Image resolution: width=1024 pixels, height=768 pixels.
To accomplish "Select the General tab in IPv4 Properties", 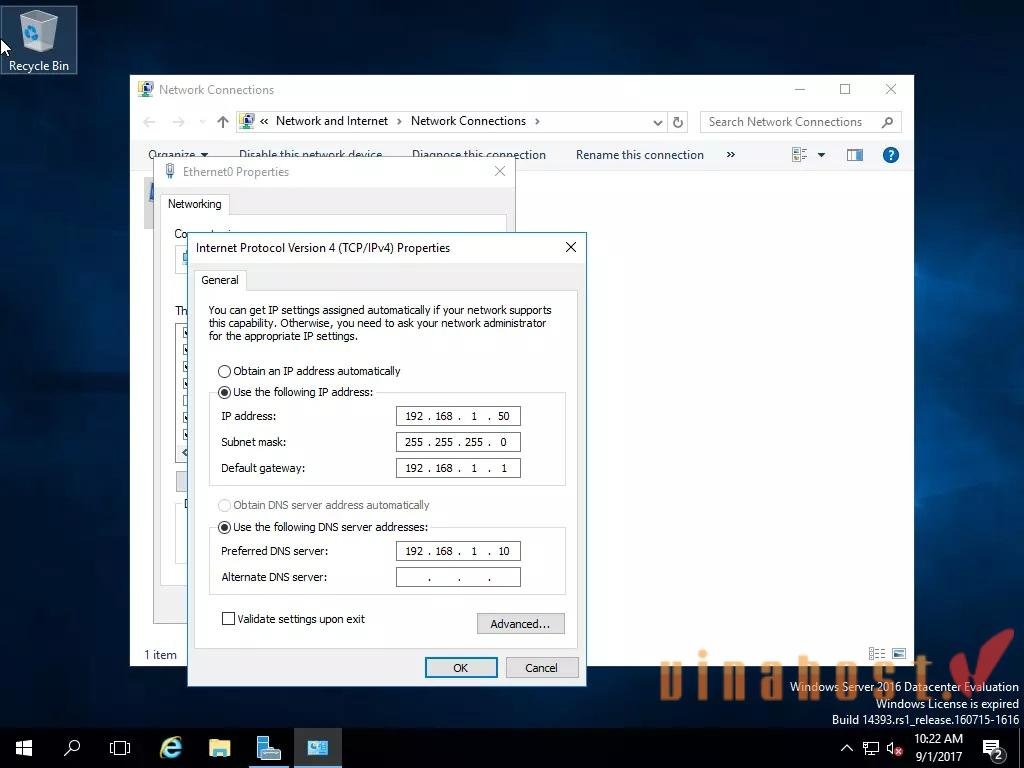I will pos(219,280).
